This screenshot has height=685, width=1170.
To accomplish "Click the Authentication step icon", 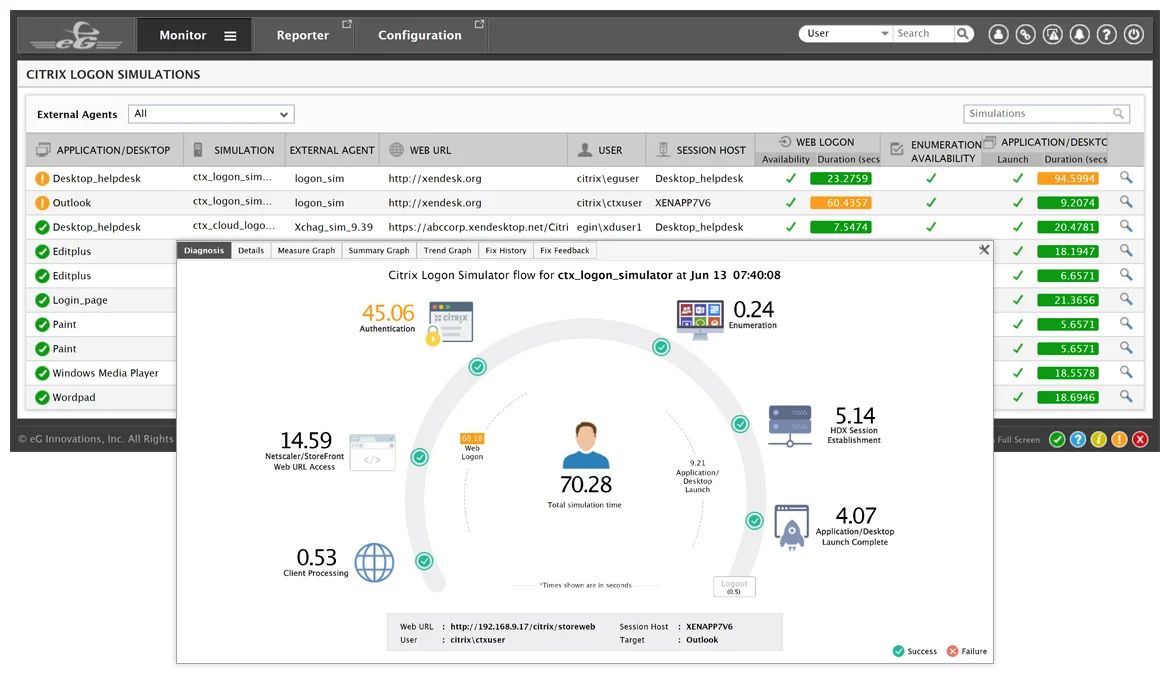I will point(450,323).
